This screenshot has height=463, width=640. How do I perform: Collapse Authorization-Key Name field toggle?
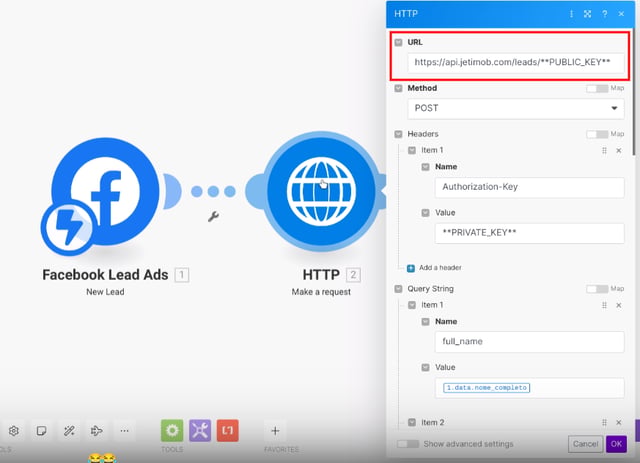(x=425, y=167)
